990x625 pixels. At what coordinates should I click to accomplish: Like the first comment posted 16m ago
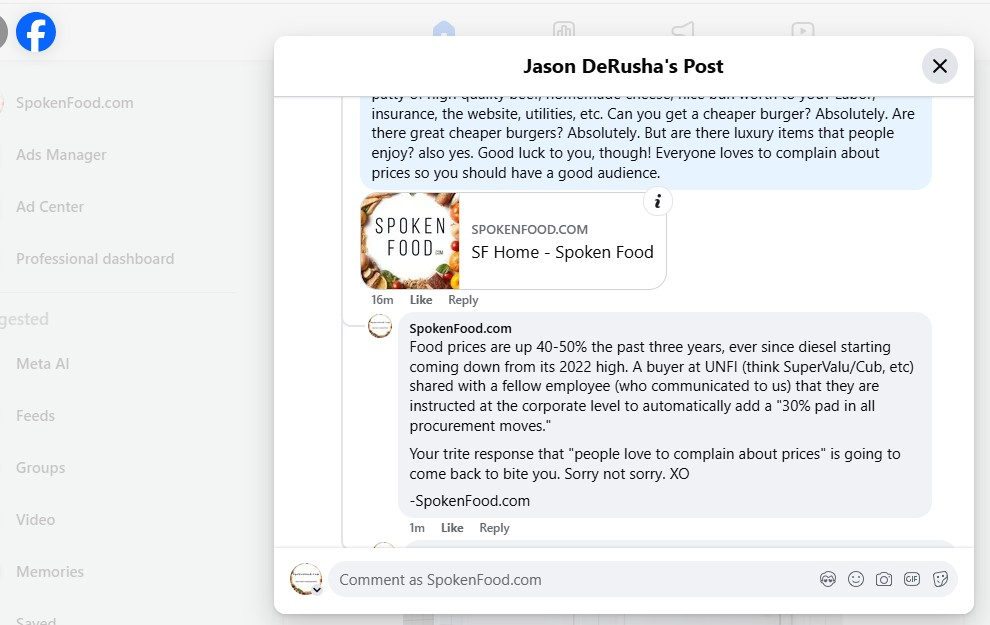[421, 300]
